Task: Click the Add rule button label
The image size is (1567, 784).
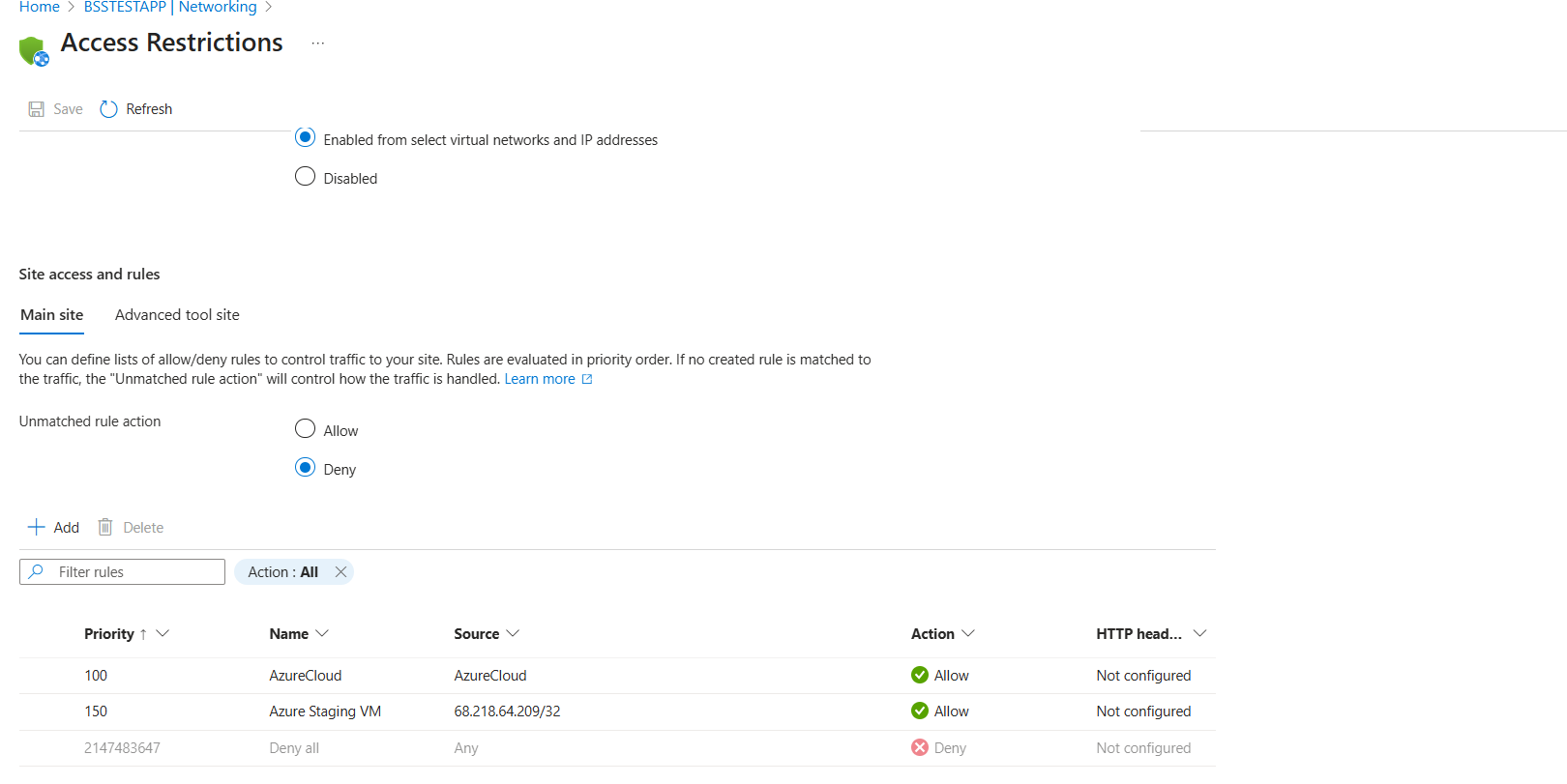Action: [67, 528]
